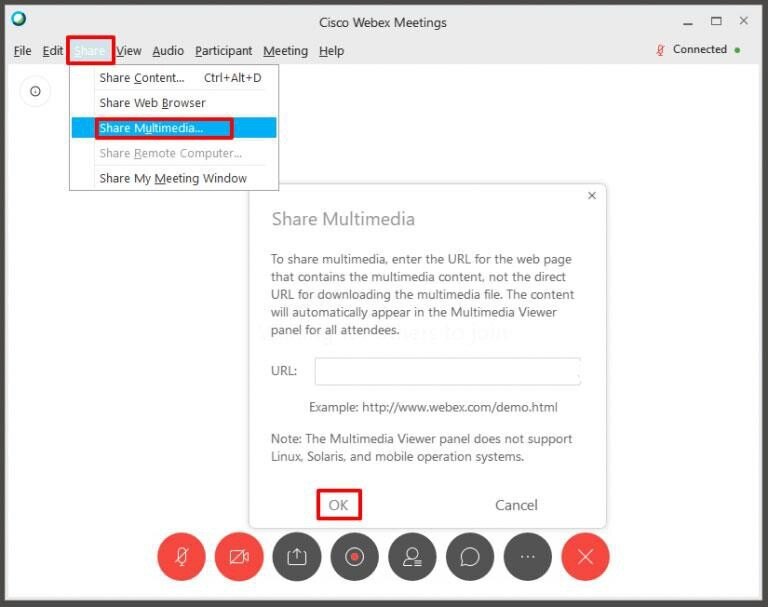Click Cancel in Share Multimedia dialog

516,505
